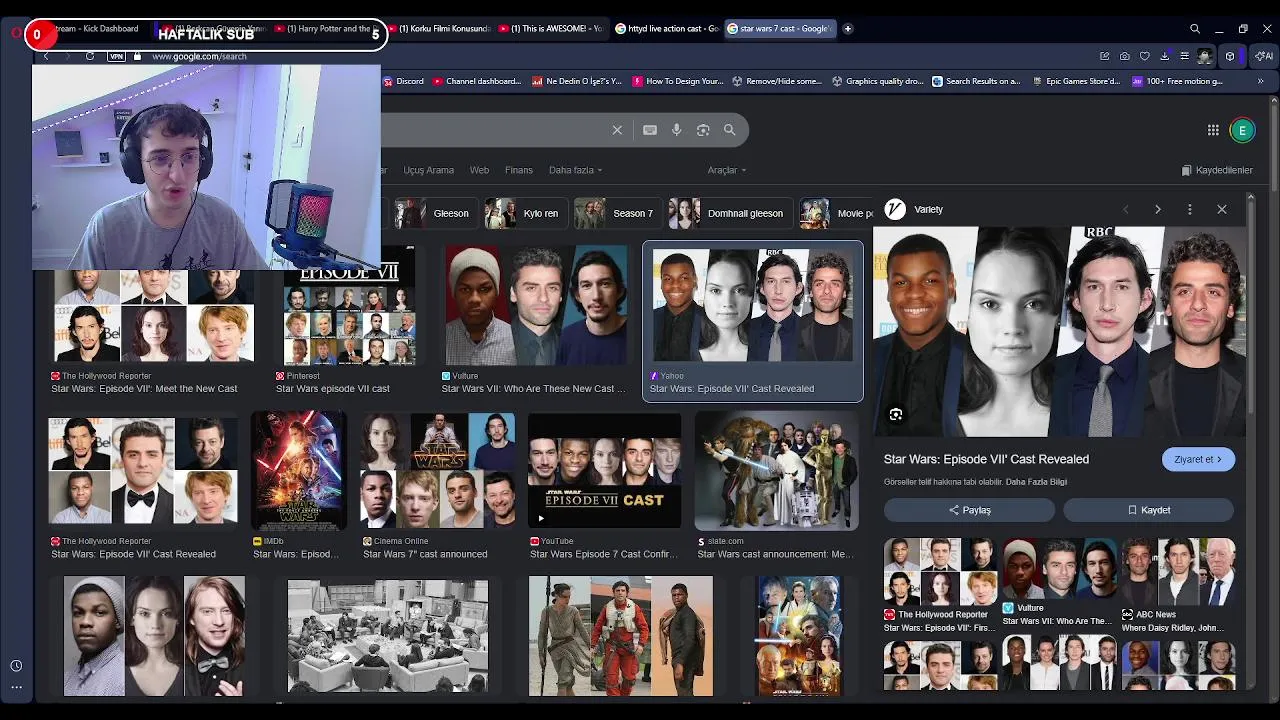
Task: Take a snapshot with camera icon
Action: (x=1125, y=56)
